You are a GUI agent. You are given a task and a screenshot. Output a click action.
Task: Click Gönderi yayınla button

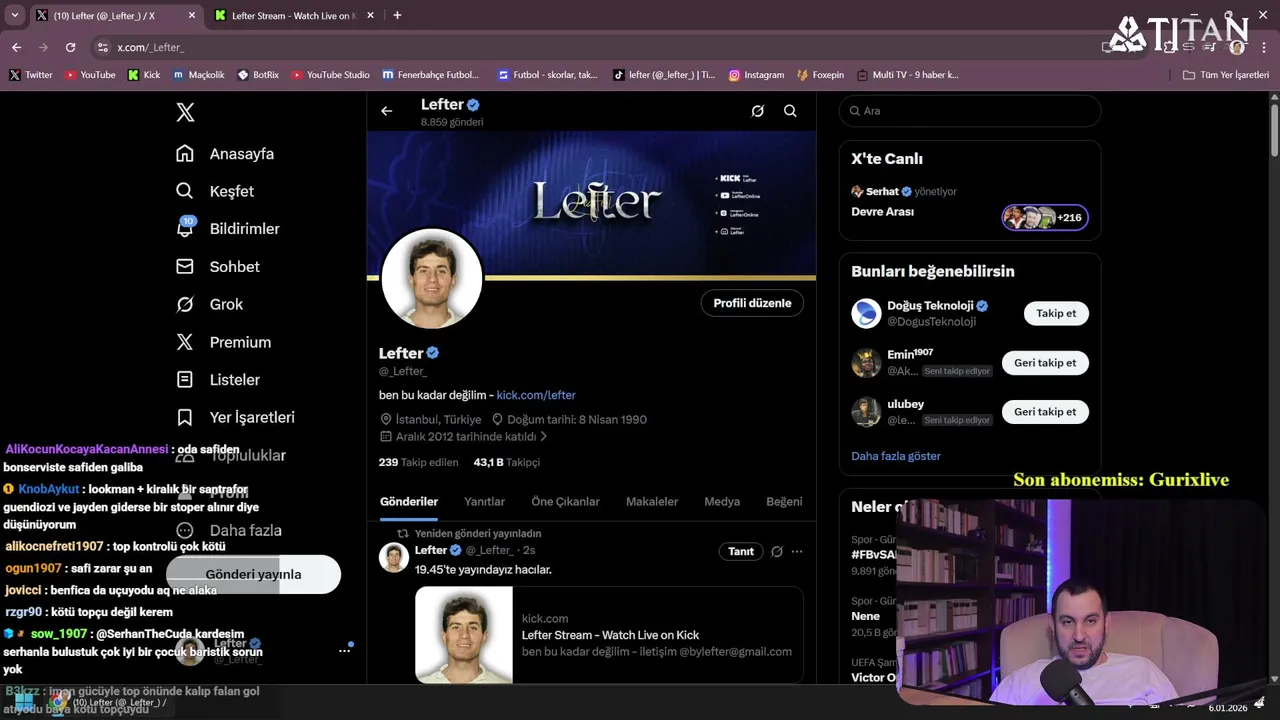(253, 574)
